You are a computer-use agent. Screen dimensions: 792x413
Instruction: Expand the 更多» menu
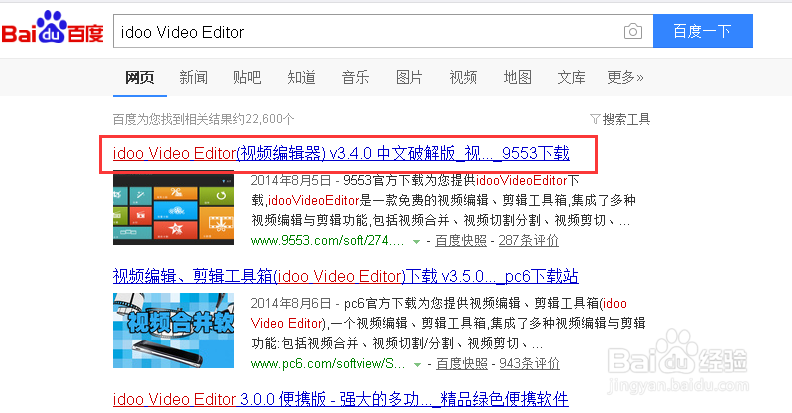[625, 77]
